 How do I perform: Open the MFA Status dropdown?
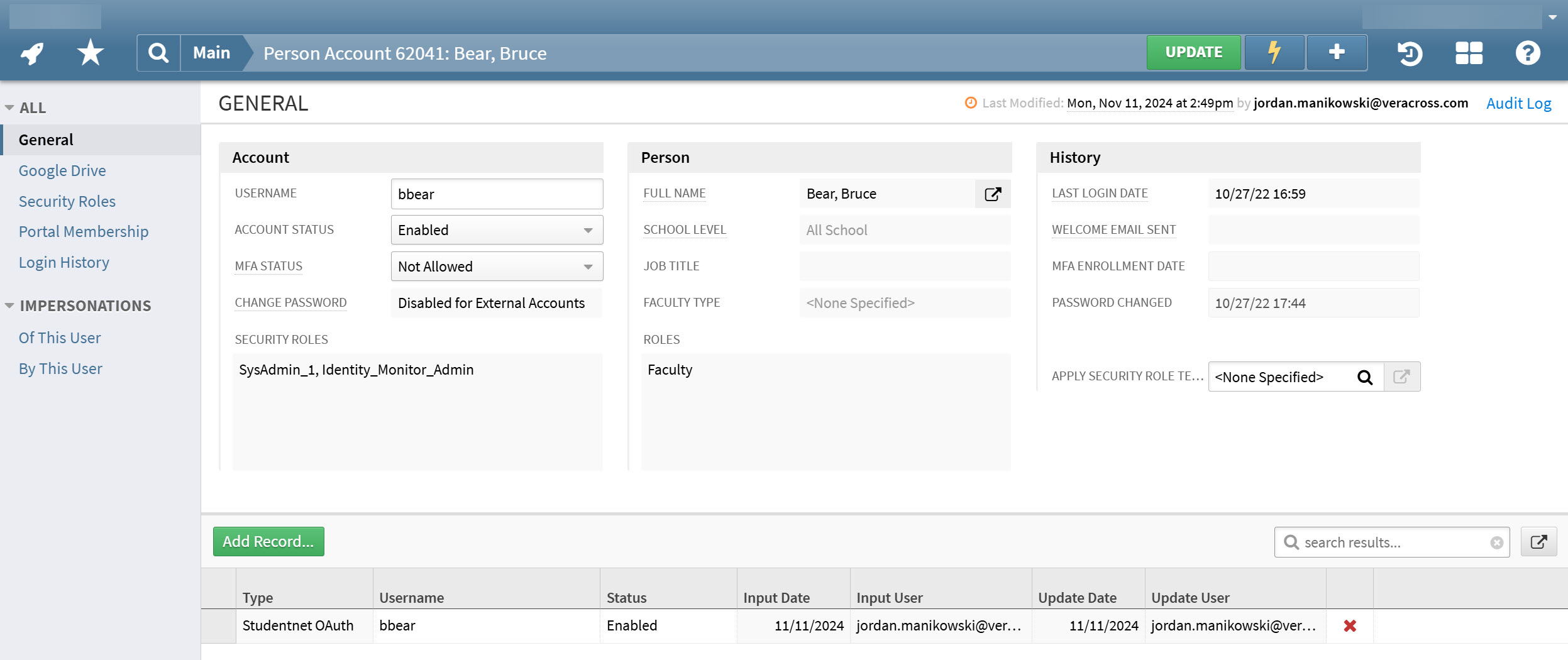click(x=587, y=266)
